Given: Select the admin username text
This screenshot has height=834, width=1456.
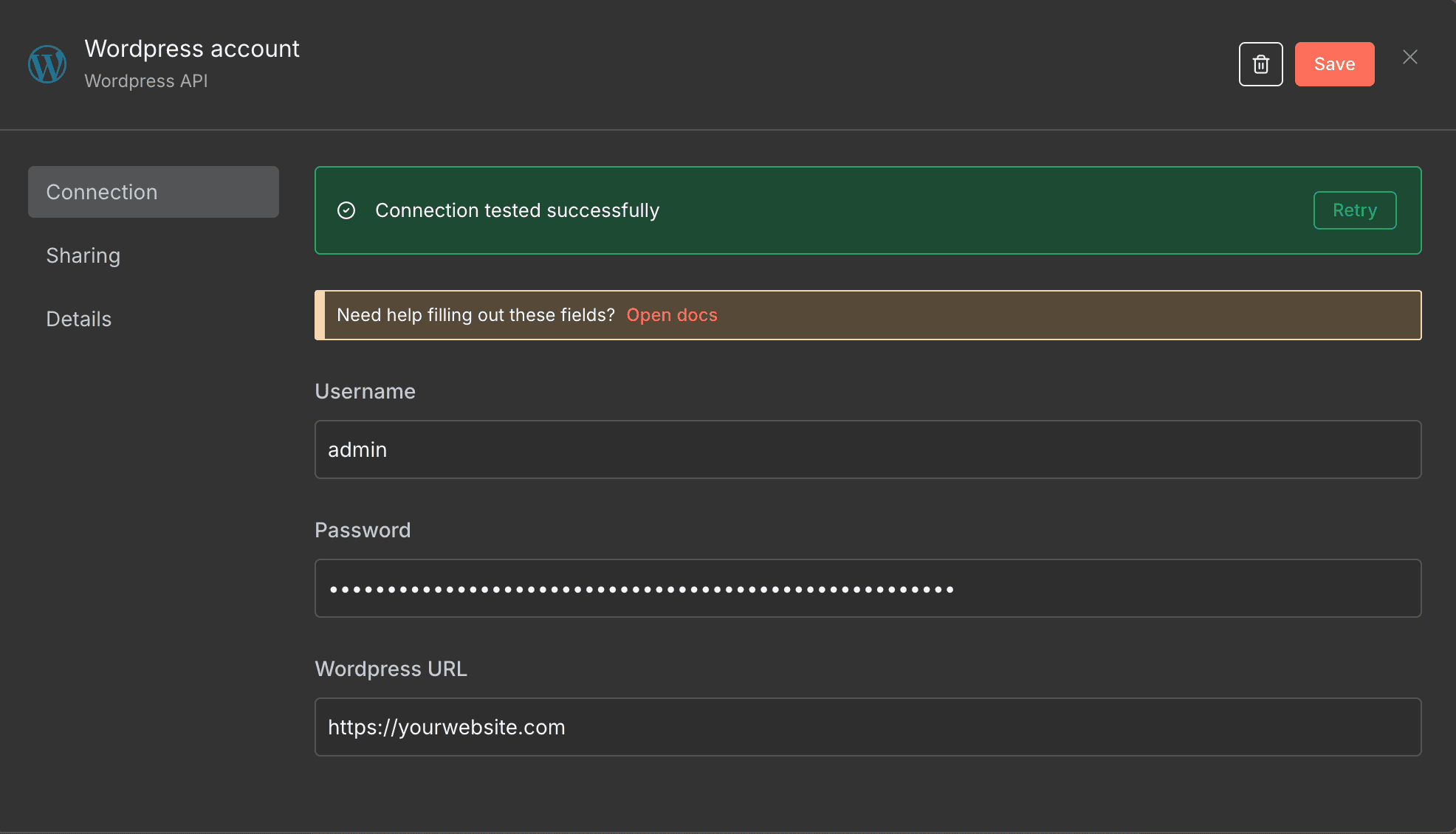Looking at the screenshot, I should click(x=357, y=449).
